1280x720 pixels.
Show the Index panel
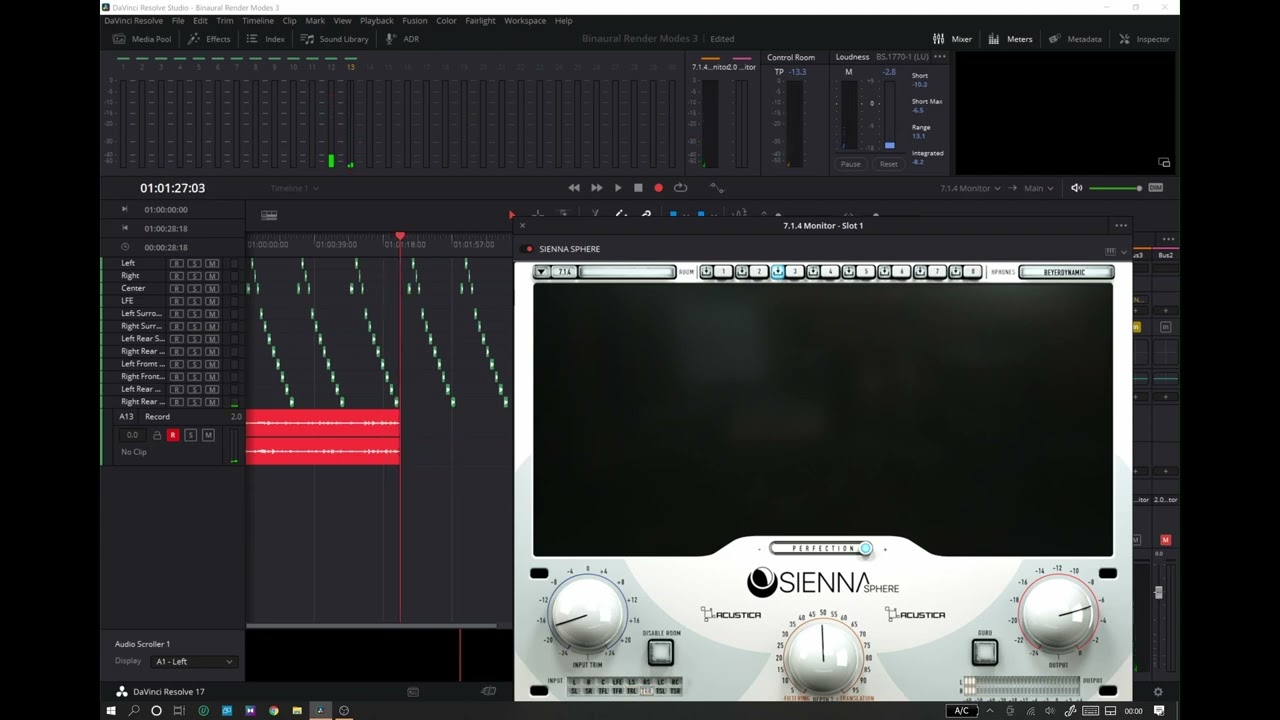coord(265,39)
